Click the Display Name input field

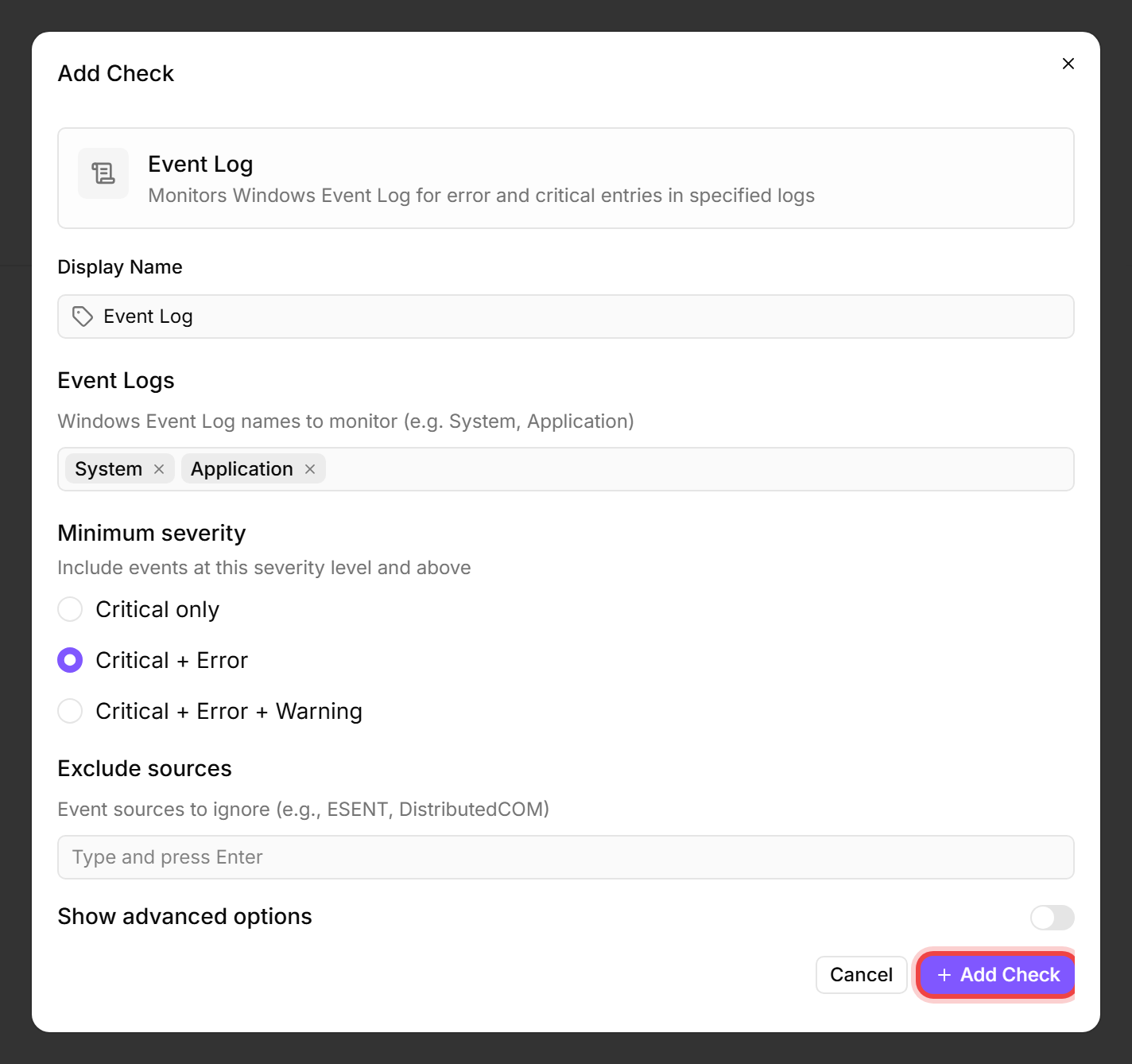(566, 316)
